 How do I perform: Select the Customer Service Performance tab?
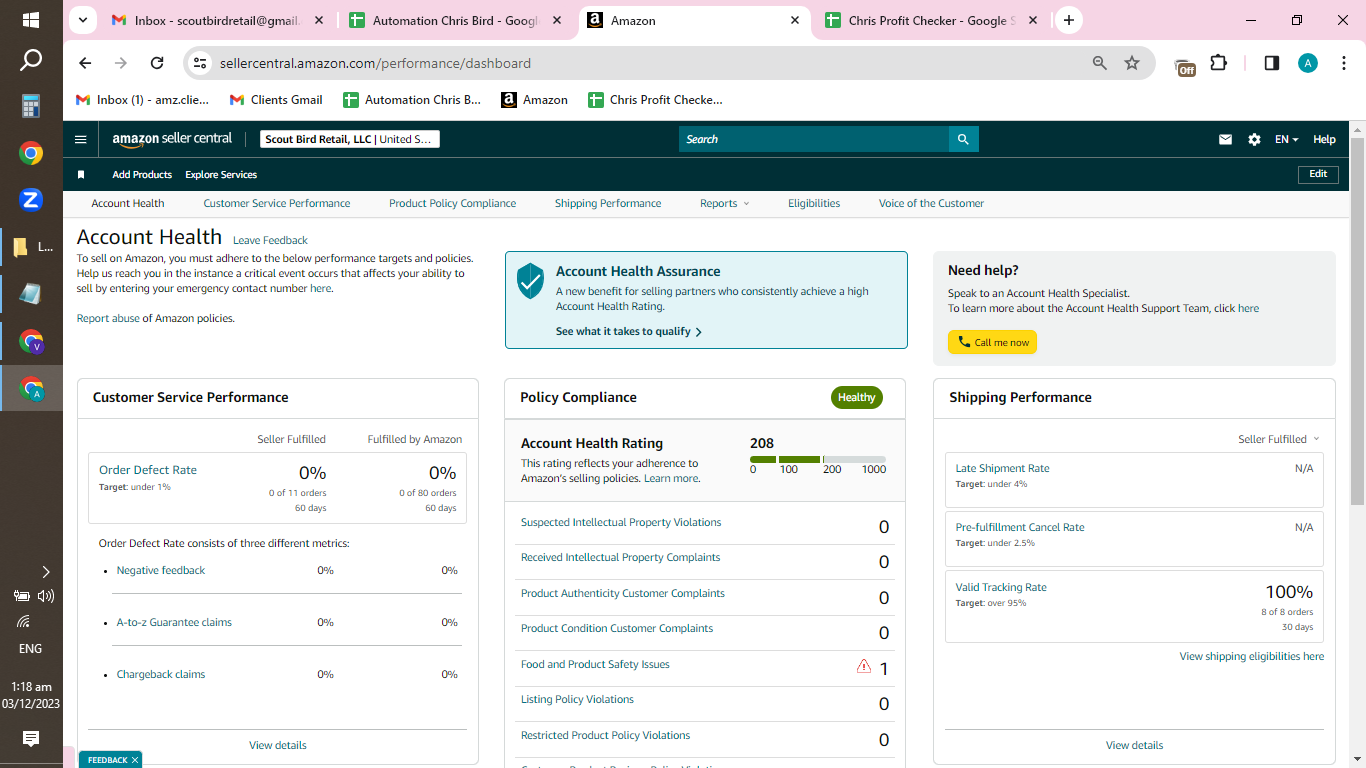click(277, 203)
